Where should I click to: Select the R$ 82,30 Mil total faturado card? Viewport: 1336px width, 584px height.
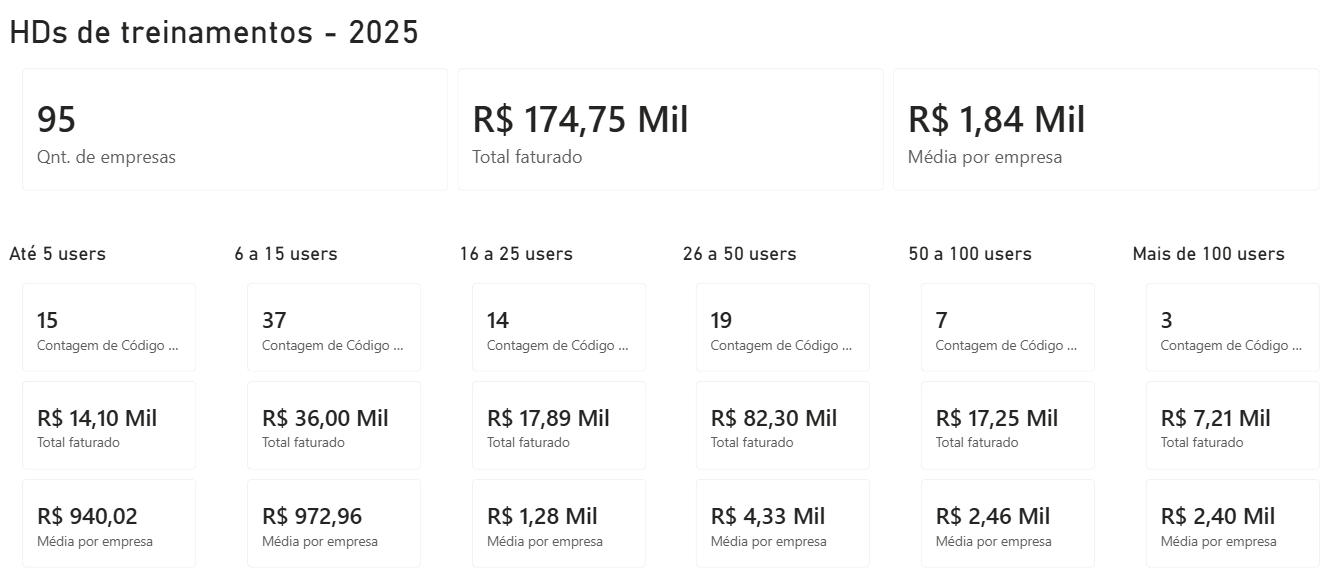783,425
